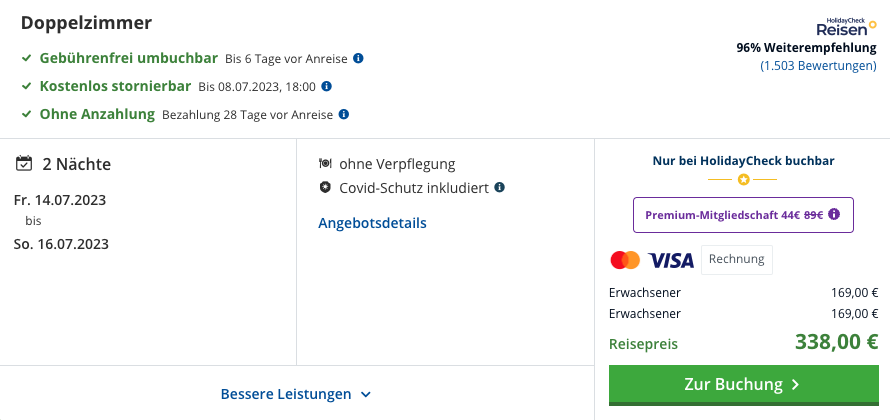Show Covid-Schutz inkludiert info icon
The width and height of the screenshot is (890, 420).
pos(499,187)
